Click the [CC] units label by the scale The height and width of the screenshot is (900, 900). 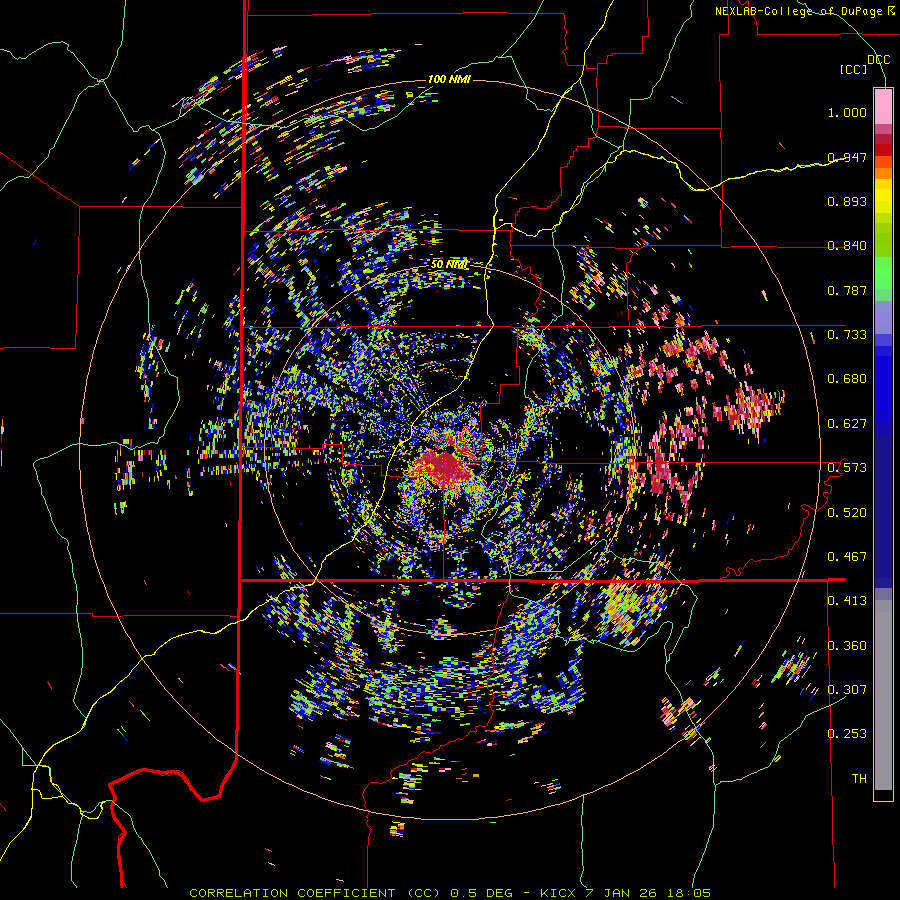pyautogui.click(x=854, y=69)
